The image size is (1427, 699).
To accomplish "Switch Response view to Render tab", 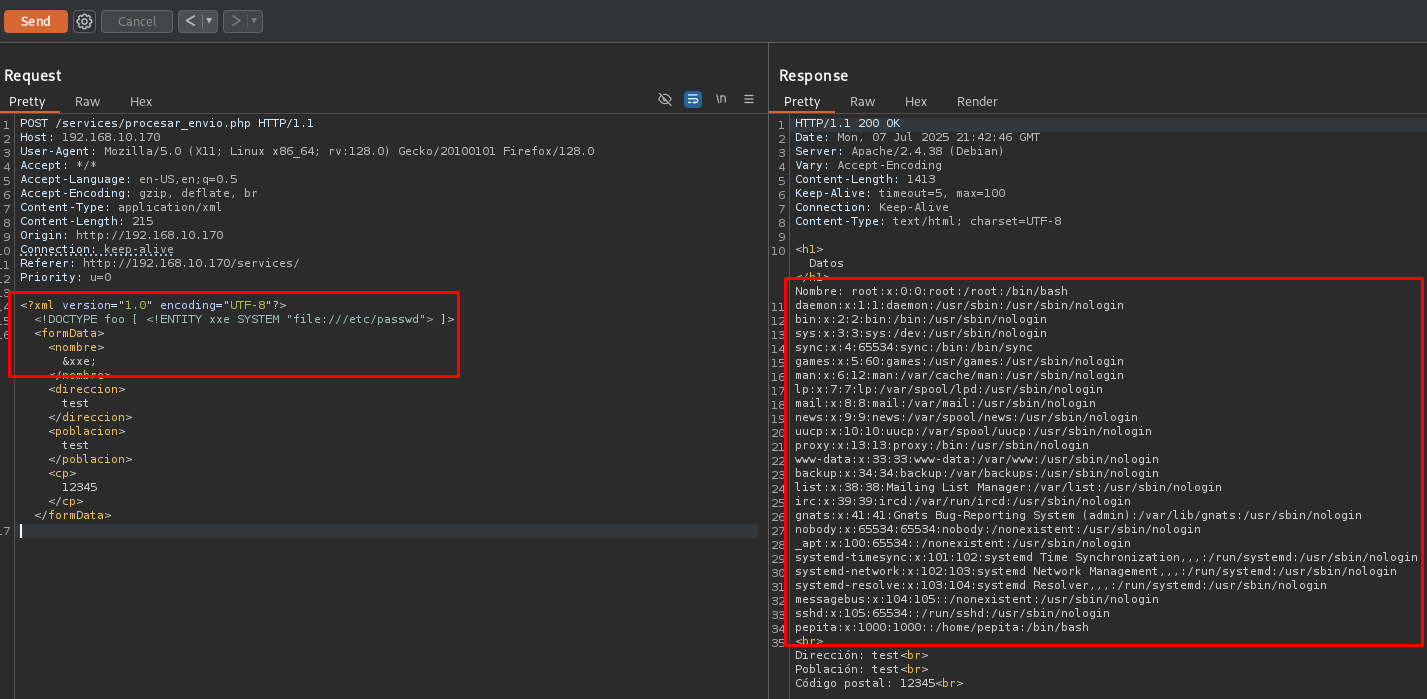I will [977, 101].
